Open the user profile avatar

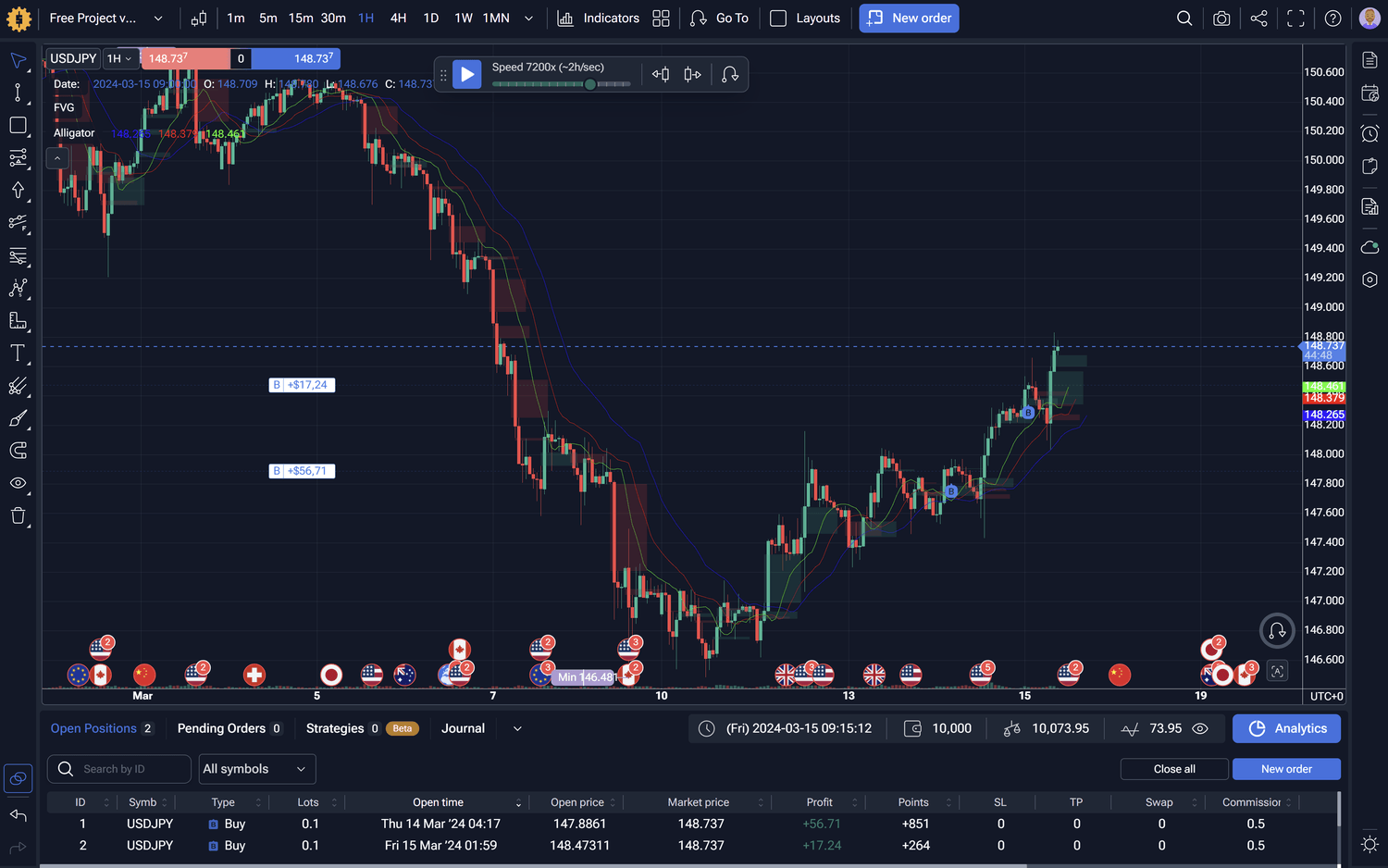[x=1369, y=19]
